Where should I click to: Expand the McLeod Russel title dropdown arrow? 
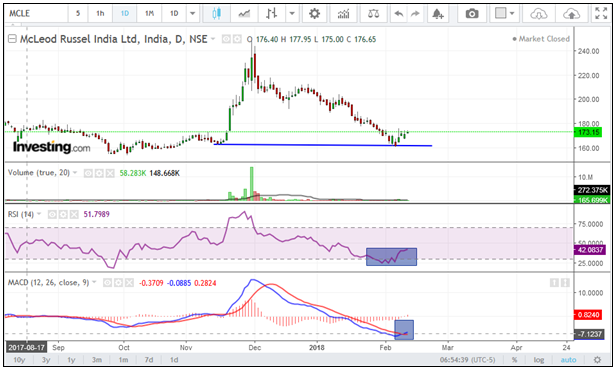[213, 39]
